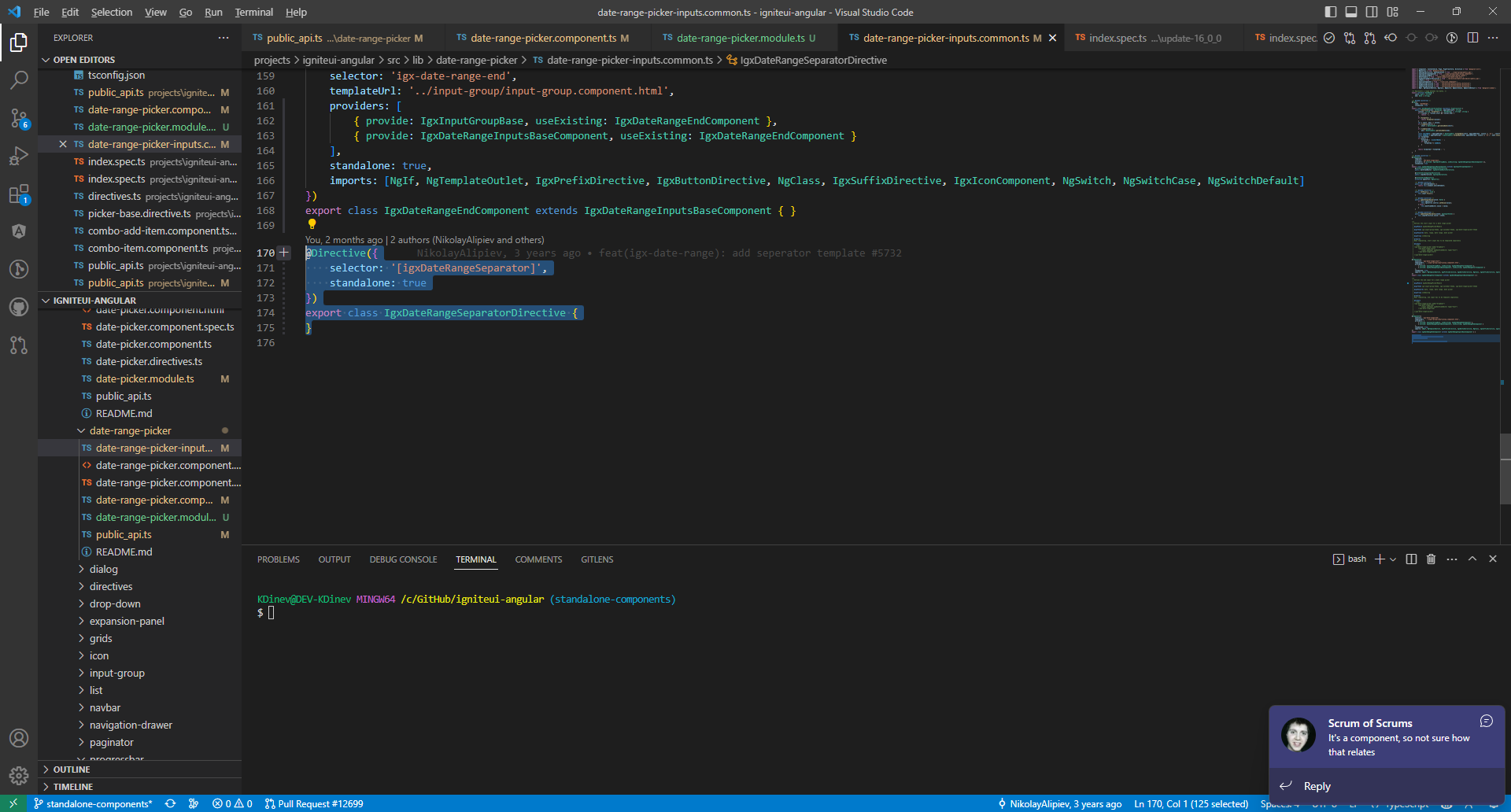Open the Terminal menu

tap(253, 12)
